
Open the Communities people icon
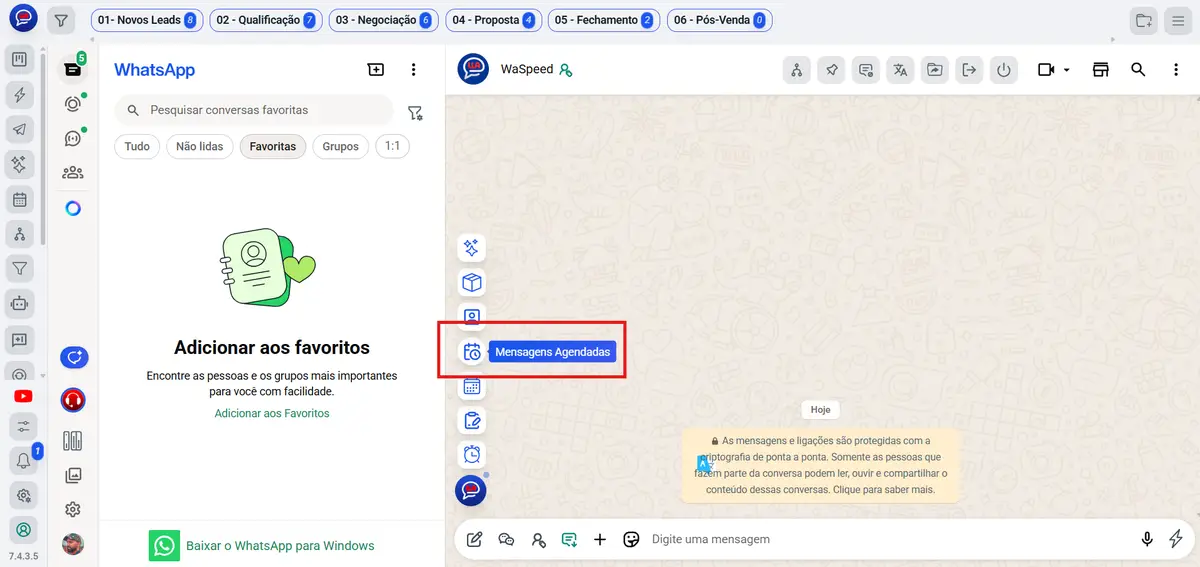(72, 173)
